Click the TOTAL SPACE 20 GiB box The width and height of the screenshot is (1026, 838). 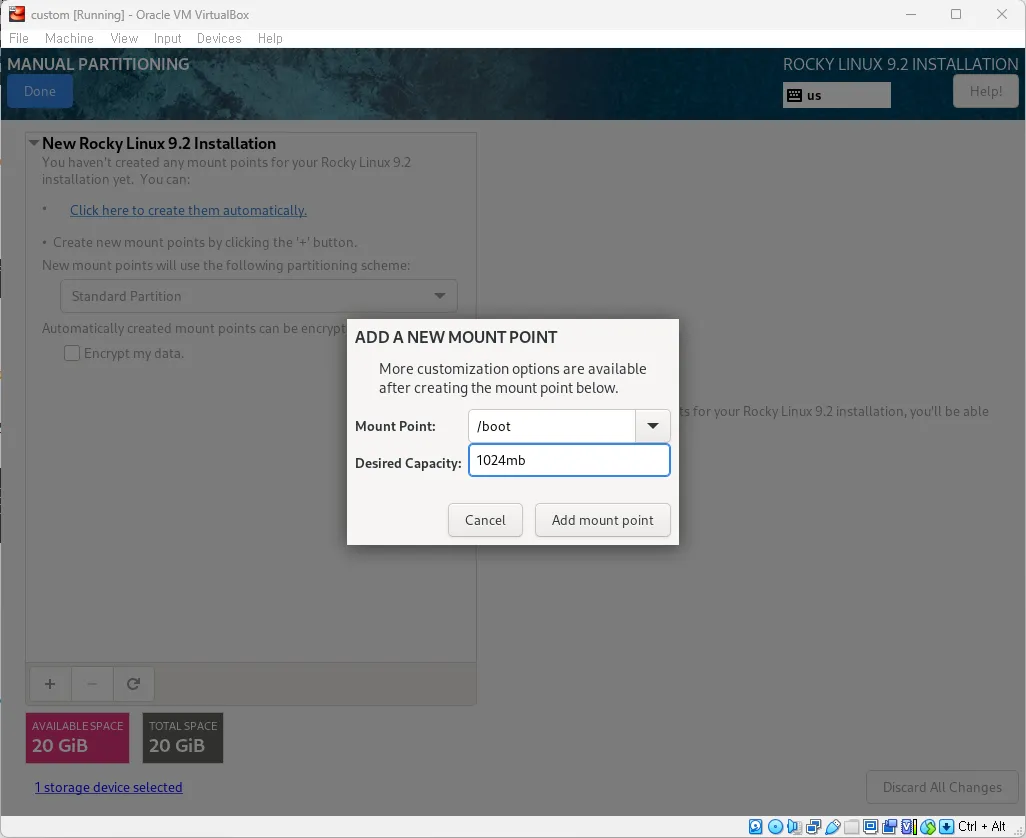(183, 738)
